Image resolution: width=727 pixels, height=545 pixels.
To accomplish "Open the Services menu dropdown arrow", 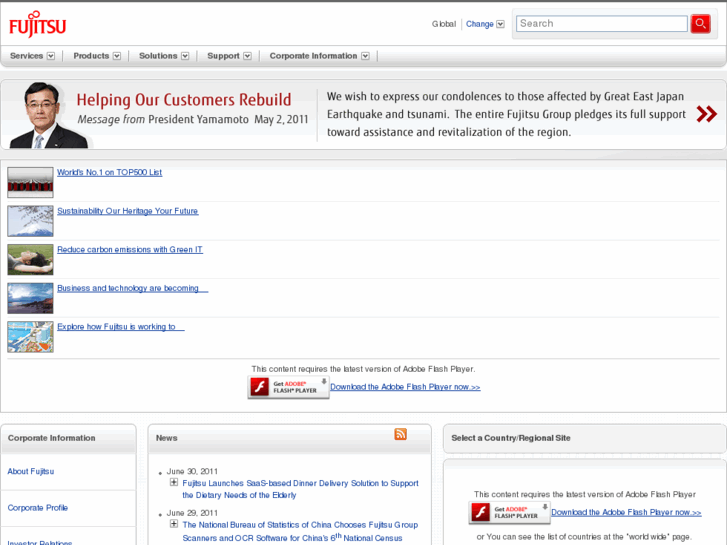I will click(51, 56).
